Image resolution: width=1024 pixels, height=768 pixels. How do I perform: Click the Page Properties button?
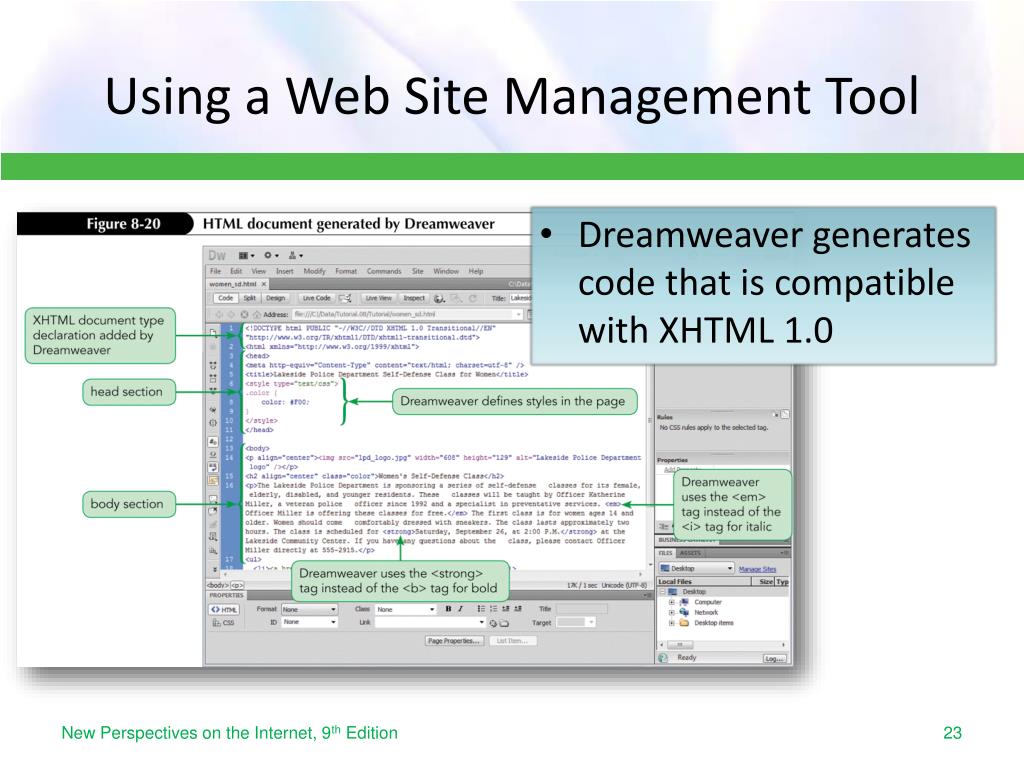[x=455, y=641]
